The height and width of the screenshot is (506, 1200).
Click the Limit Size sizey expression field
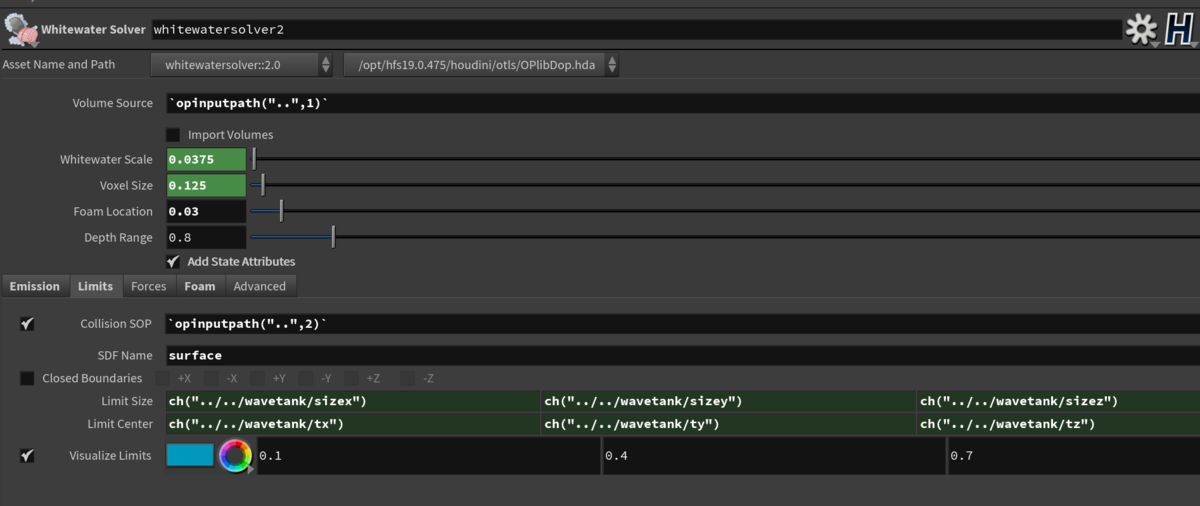click(x=728, y=401)
